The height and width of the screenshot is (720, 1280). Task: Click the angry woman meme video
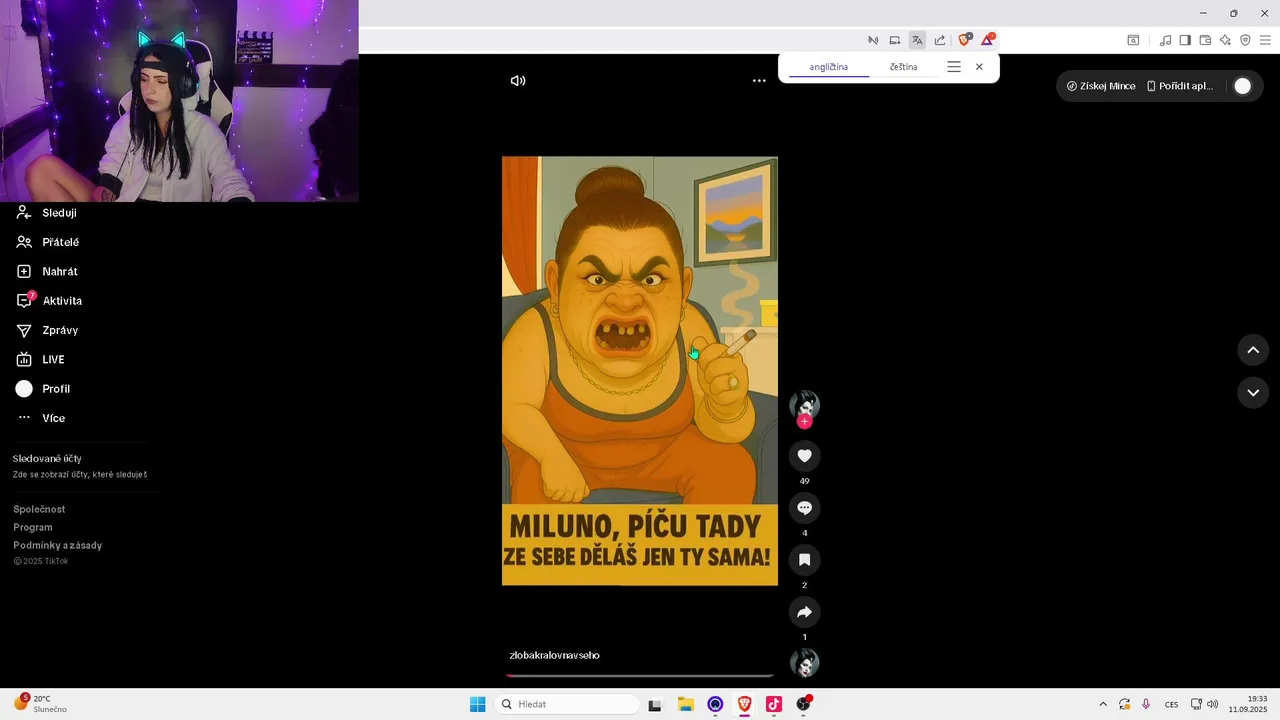pyautogui.click(x=640, y=371)
